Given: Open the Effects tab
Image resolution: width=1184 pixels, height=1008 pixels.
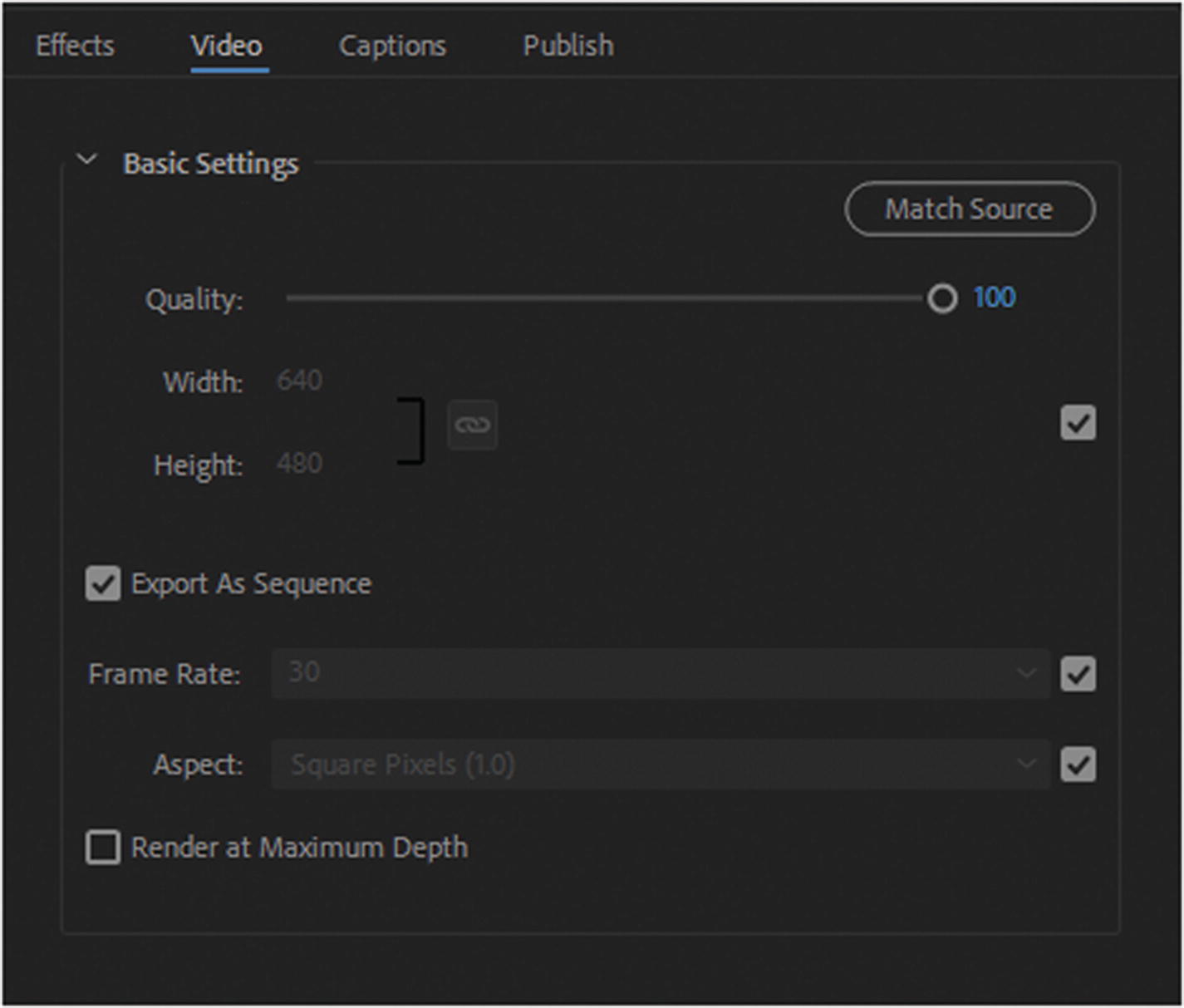Looking at the screenshot, I should point(75,46).
